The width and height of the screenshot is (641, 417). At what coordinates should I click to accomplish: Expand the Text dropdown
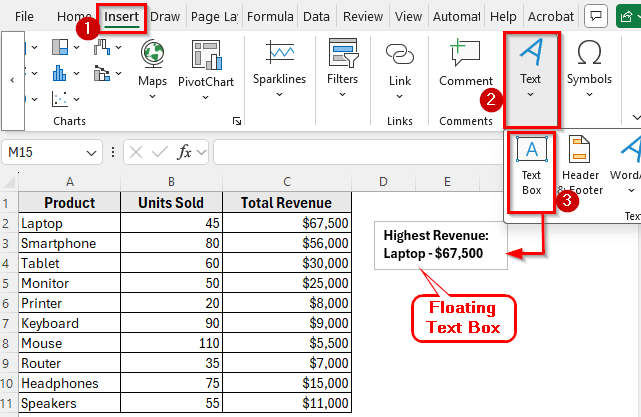pos(531,68)
